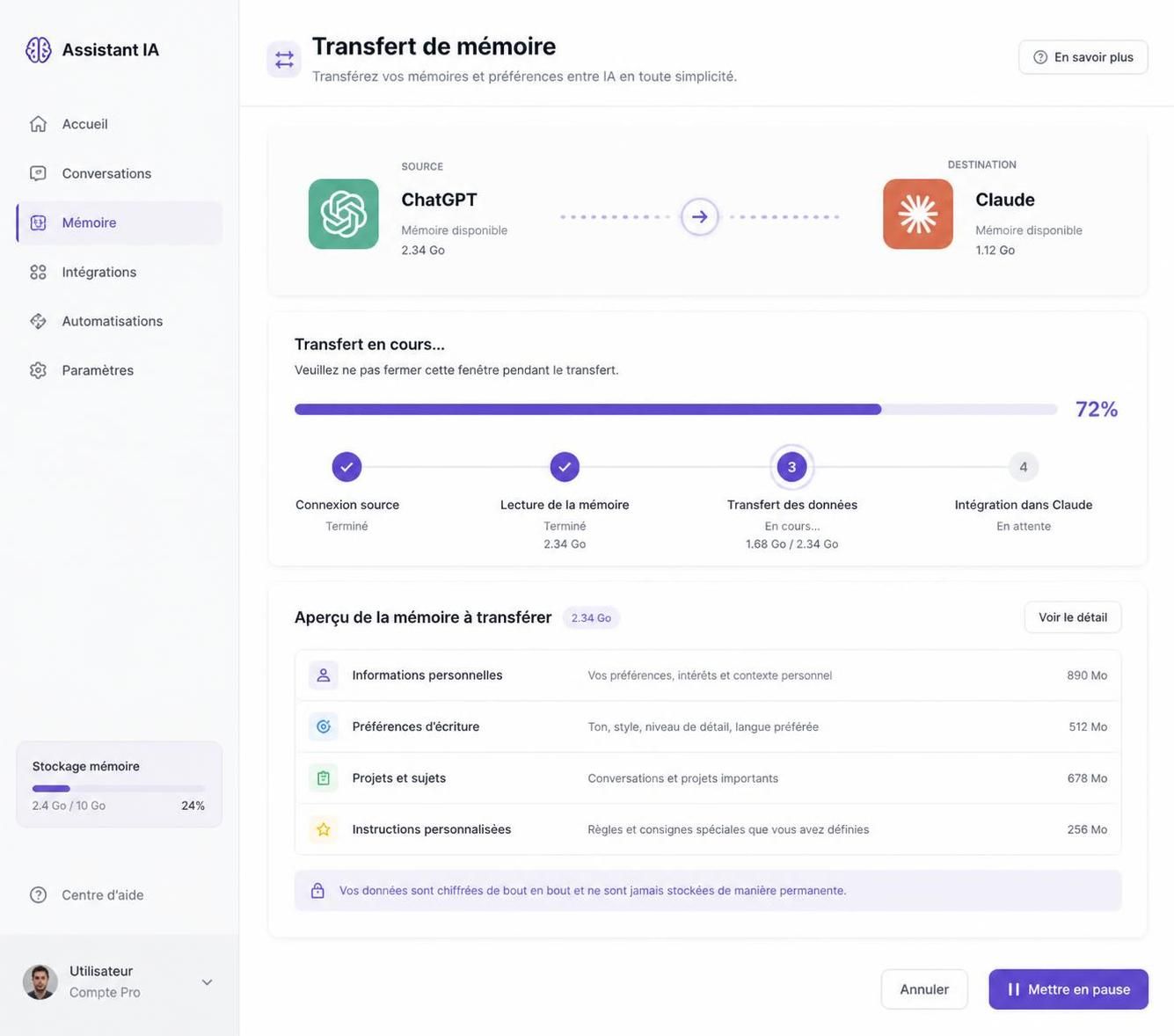
Task: Click the Intégrations grid icon
Action: [x=38, y=272]
